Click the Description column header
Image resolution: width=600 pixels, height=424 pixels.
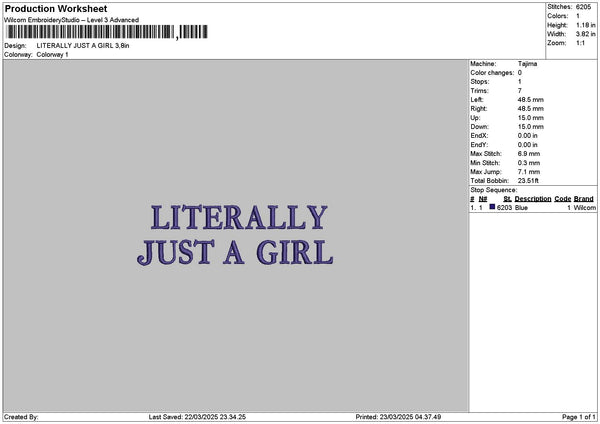point(533,199)
